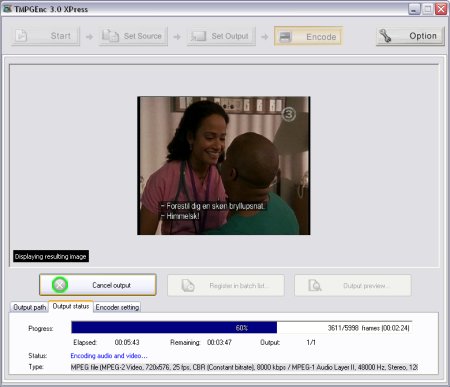Click the Output preview magnifier icon
This screenshot has height=387, width=450.
click(315, 286)
